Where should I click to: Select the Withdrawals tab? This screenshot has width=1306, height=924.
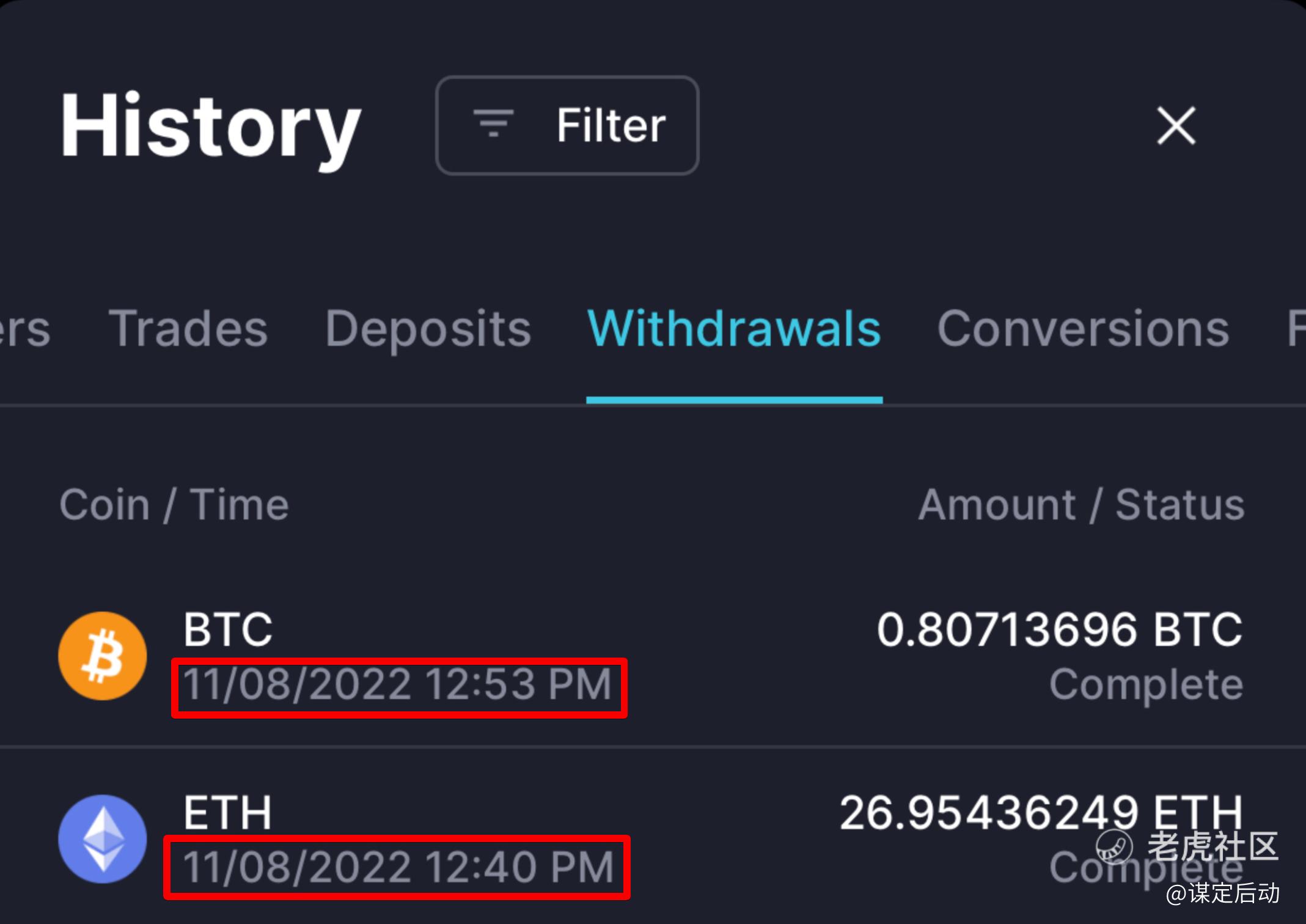coord(733,329)
